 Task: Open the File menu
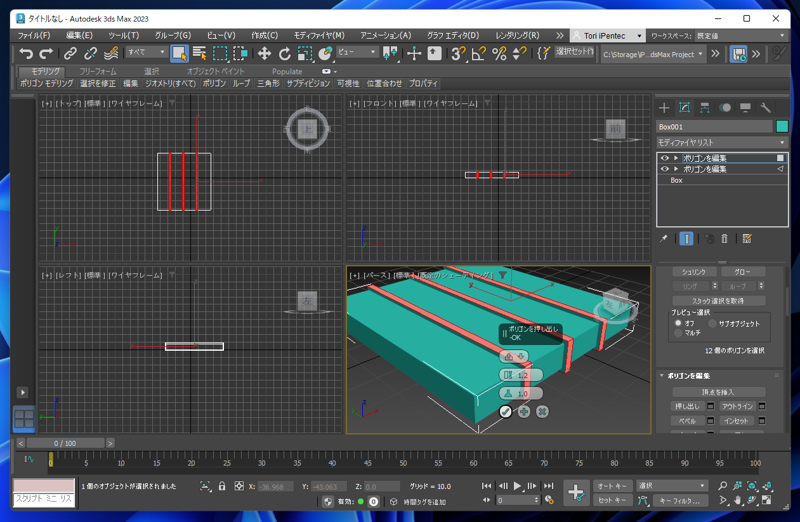click(34, 35)
